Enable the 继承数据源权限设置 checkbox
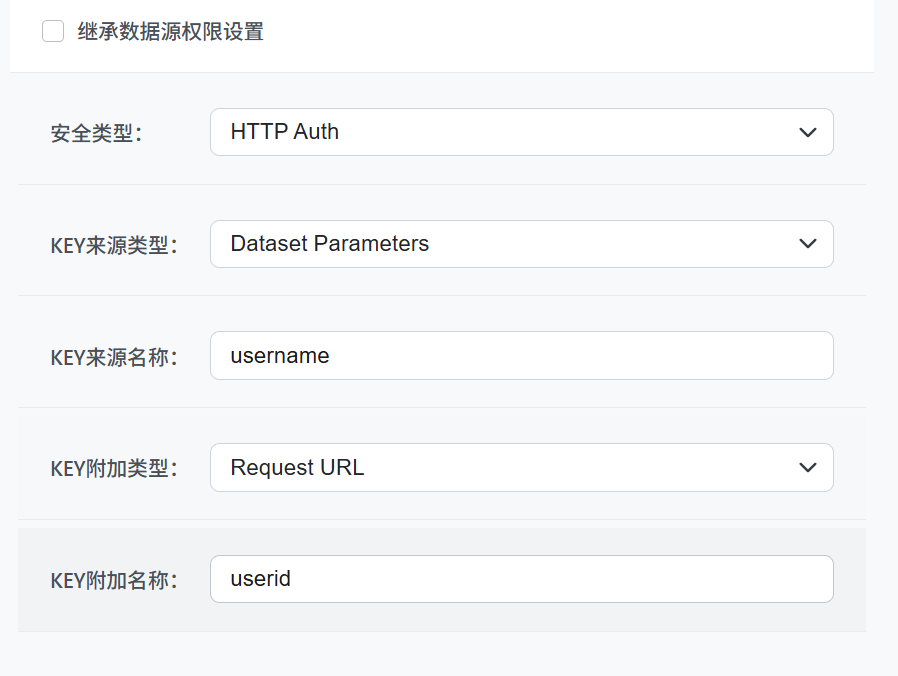This screenshot has width=898, height=676. [53, 32]
